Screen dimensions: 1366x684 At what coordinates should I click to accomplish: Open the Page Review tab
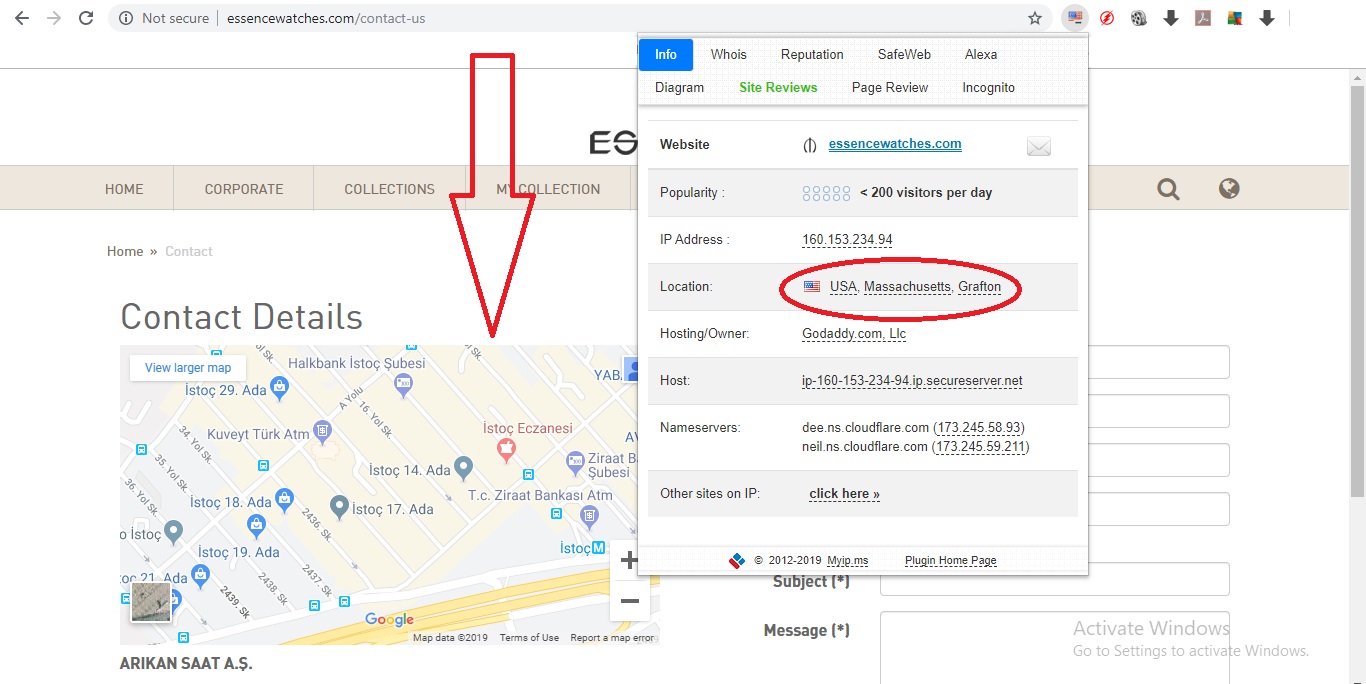pyautogui.click(x=890, y=87)
